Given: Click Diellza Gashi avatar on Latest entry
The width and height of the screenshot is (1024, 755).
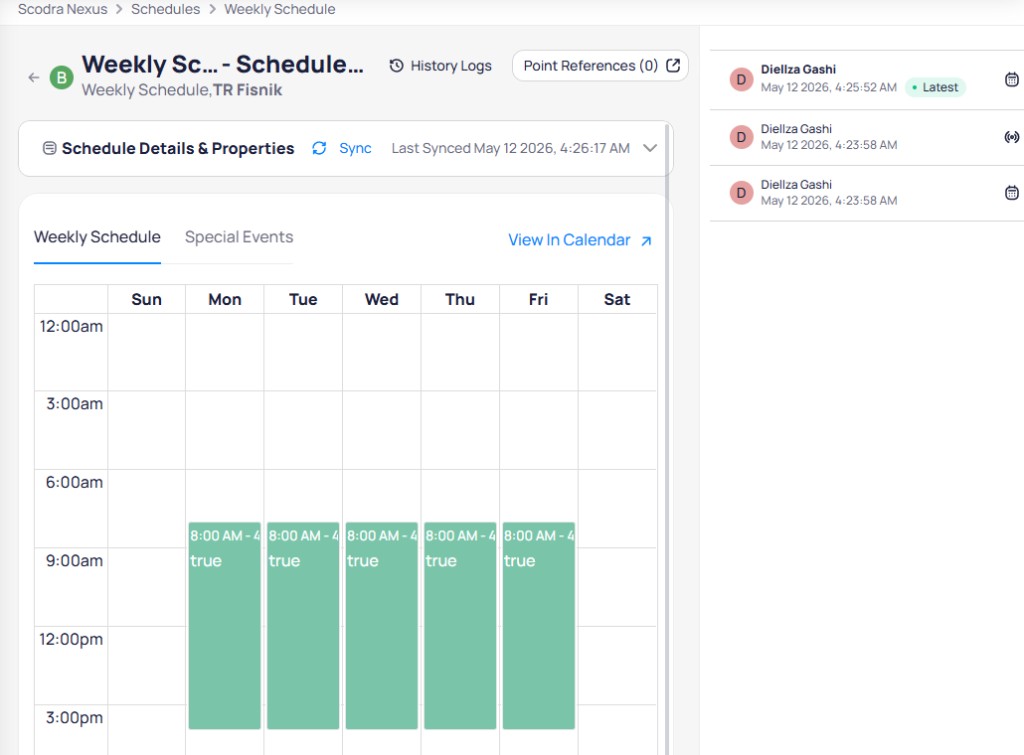Looking at the screenshot, I should [x=741, y=80].
